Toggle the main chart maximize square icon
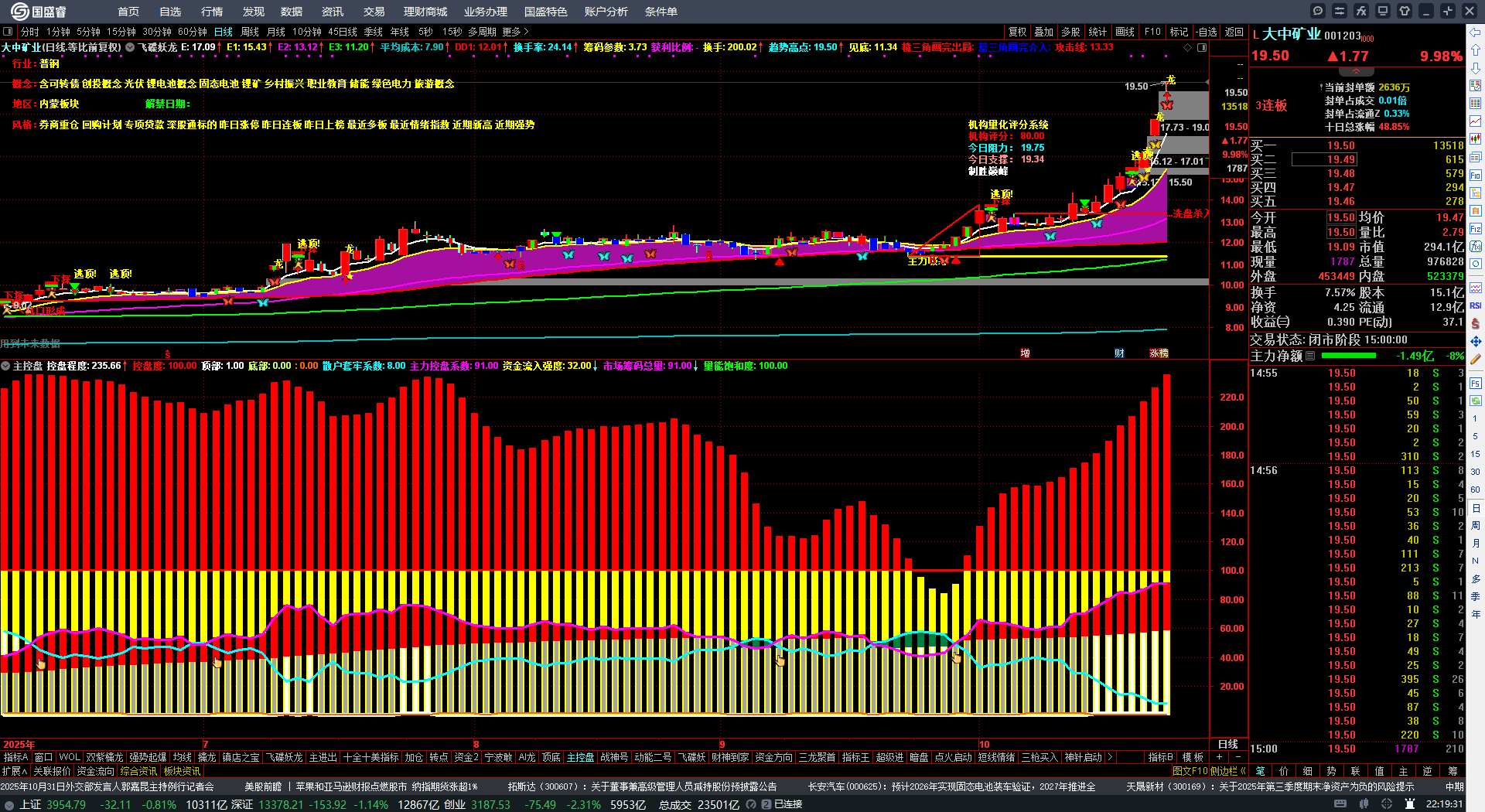The width and height of the screenshot is (1485, 812). (1202, 48)
